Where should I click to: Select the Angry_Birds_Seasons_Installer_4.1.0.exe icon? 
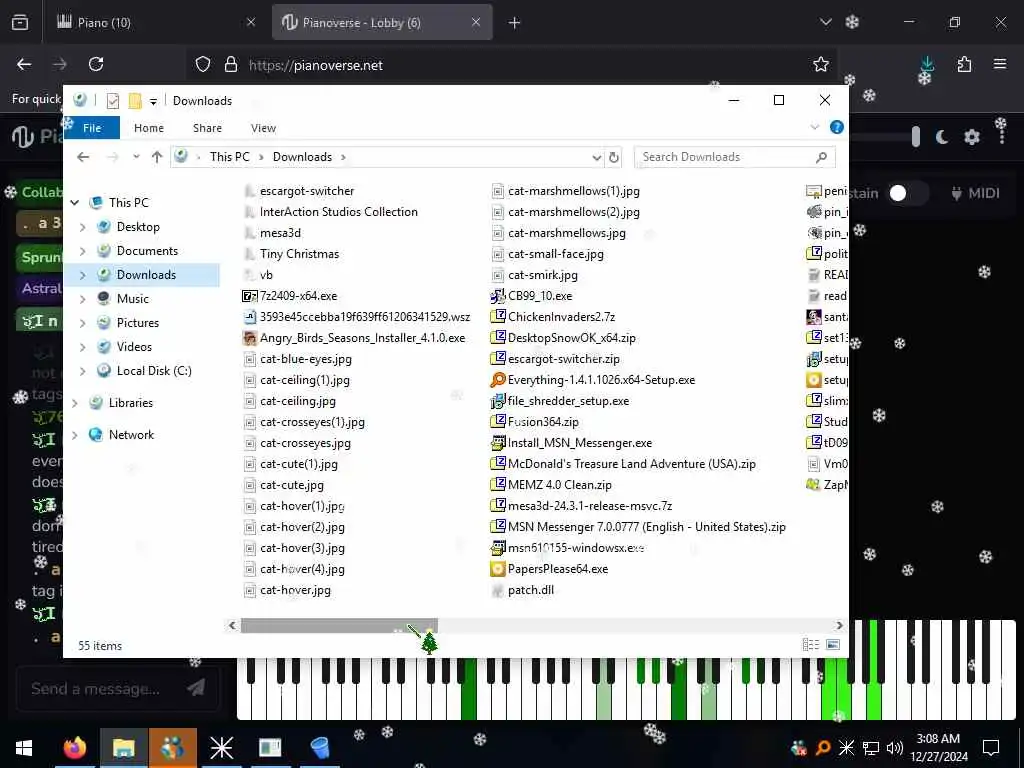249,338
